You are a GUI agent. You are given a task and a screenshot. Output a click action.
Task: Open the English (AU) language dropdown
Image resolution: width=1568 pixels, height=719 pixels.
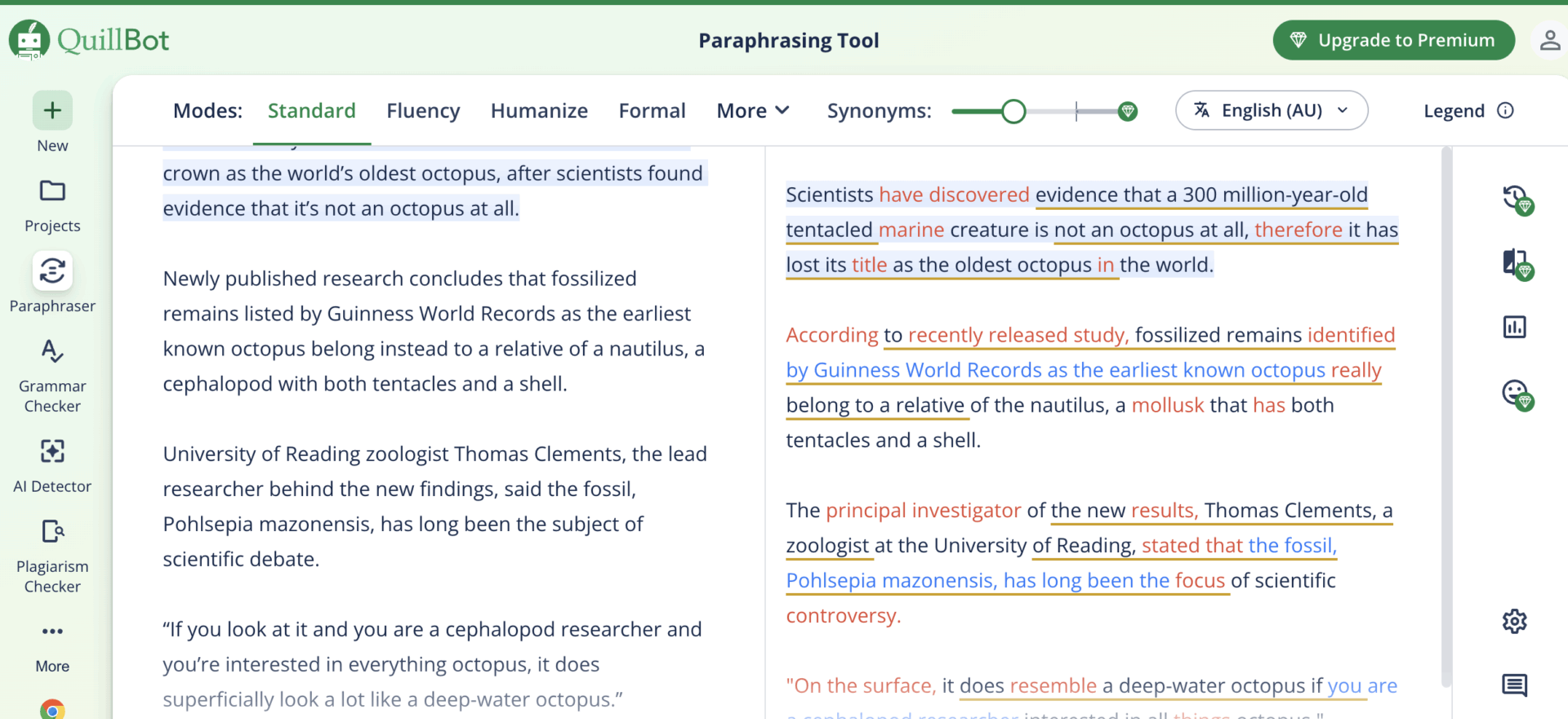point(1271,111)
